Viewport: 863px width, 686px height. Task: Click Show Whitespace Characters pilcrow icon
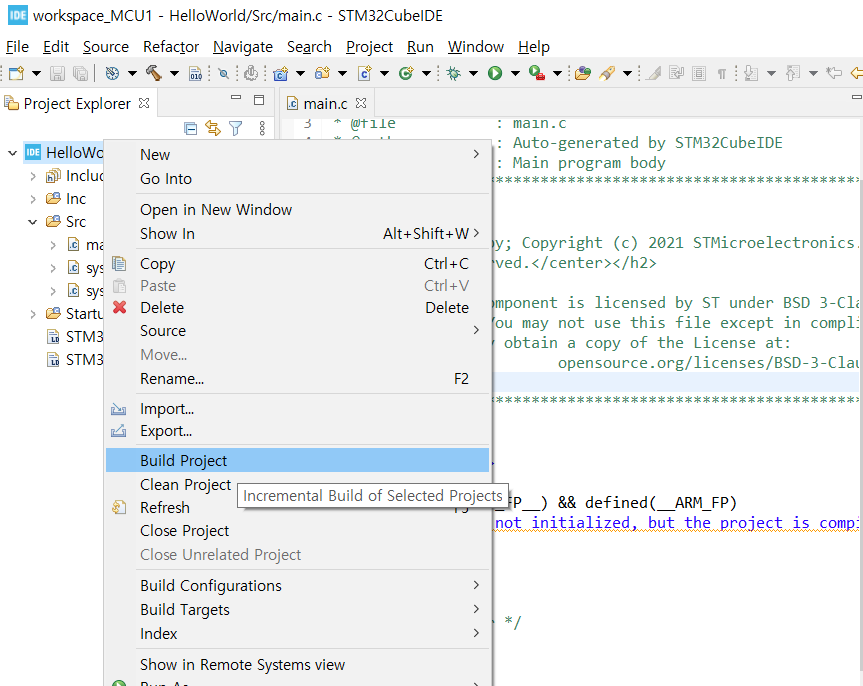coord(722,74)
